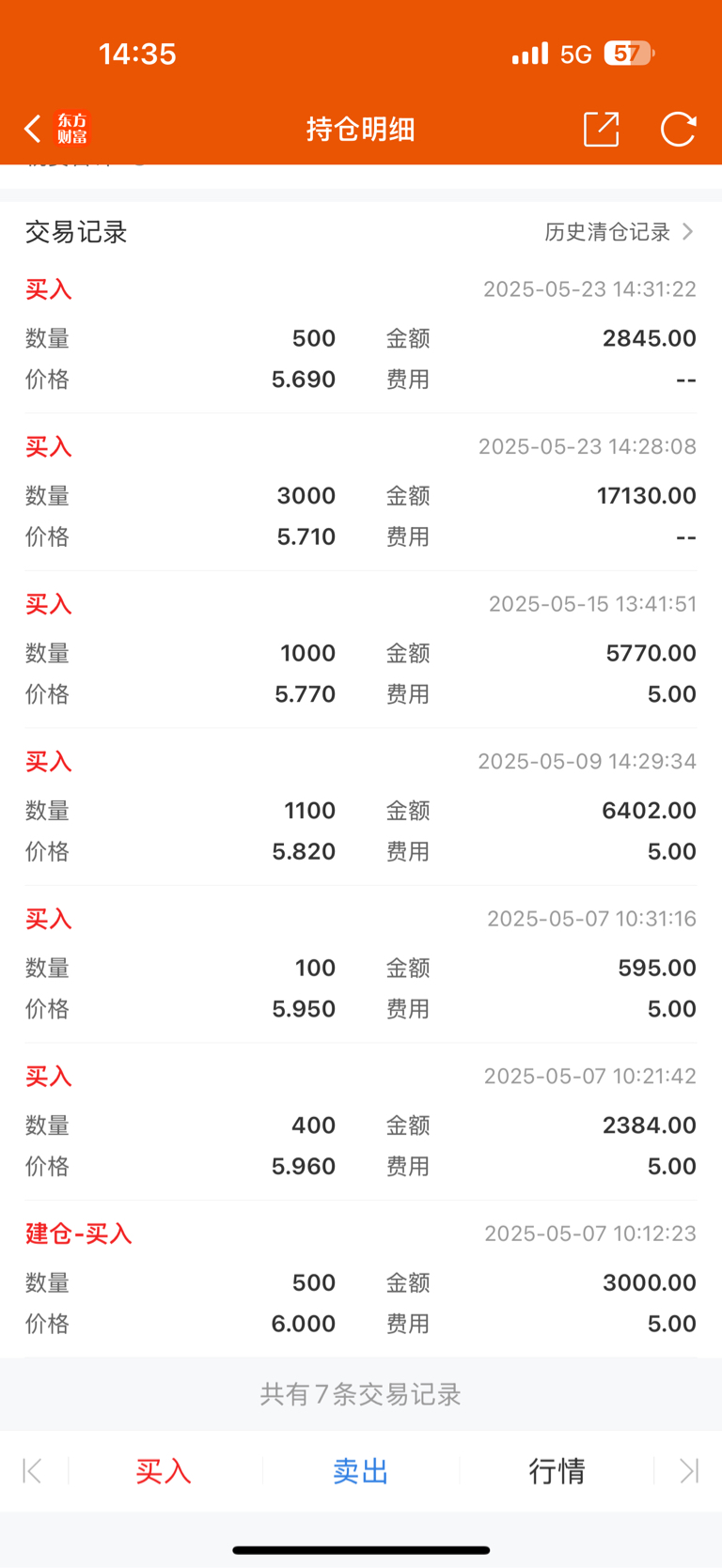
Task: Select the 买入 record dated 14:31:22
Action: click(361, 334)
